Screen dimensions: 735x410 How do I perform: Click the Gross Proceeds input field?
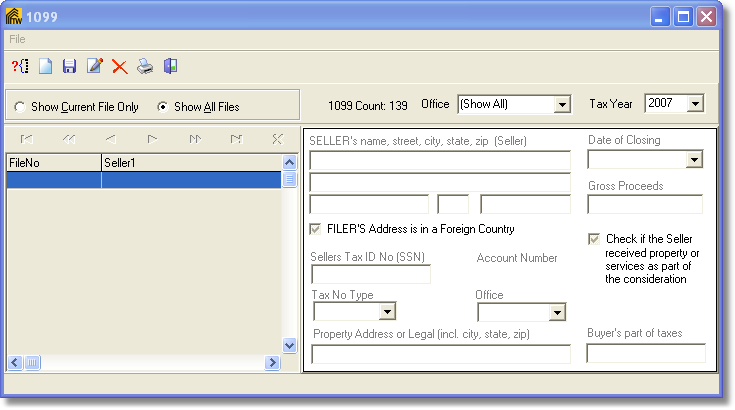[645, 205]
